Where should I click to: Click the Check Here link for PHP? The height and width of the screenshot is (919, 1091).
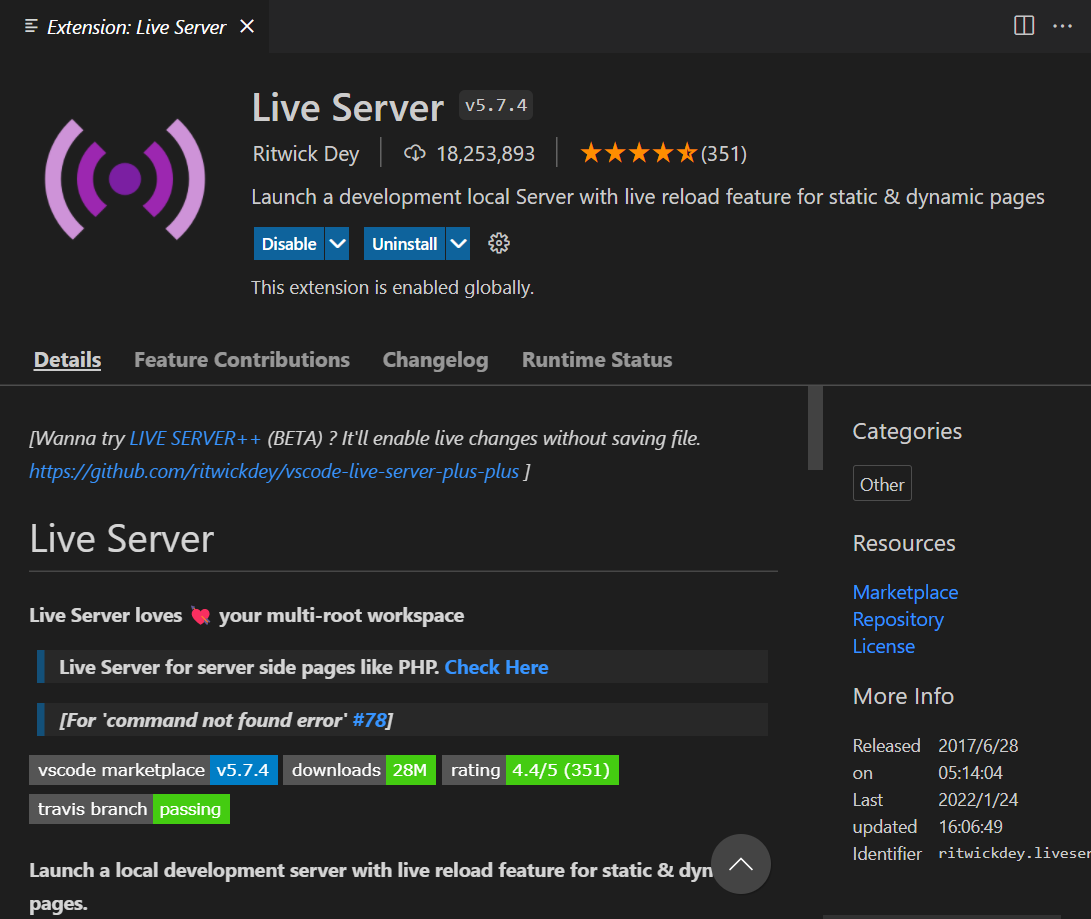pos(496,667)
